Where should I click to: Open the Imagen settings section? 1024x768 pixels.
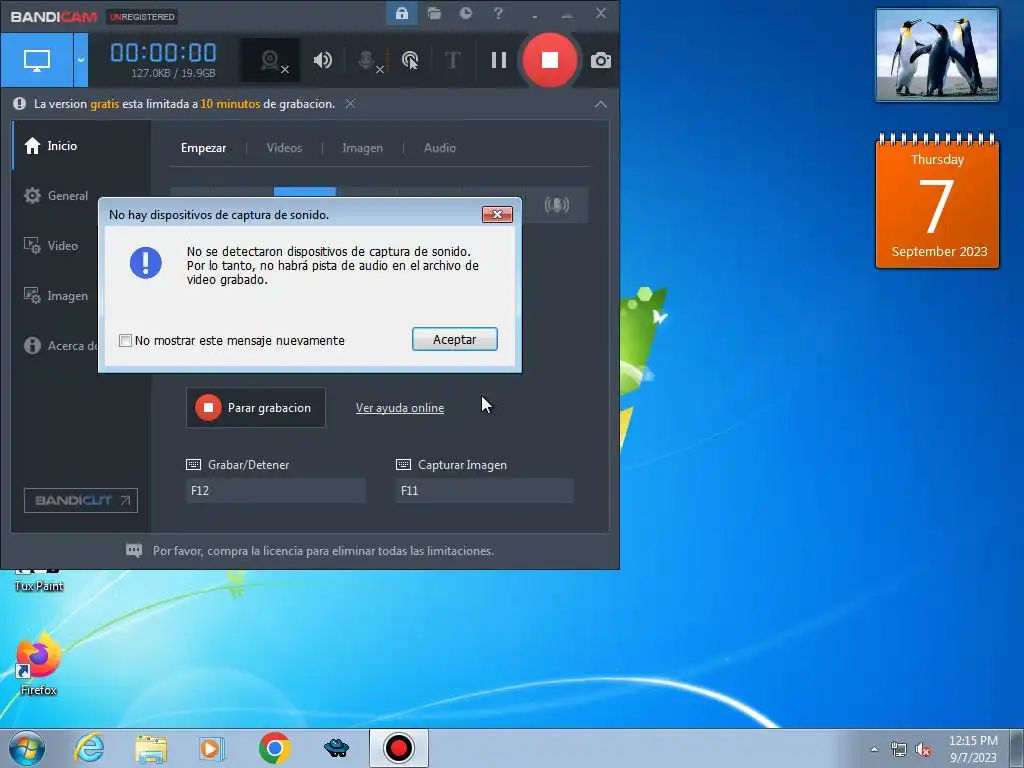point(56,296)
